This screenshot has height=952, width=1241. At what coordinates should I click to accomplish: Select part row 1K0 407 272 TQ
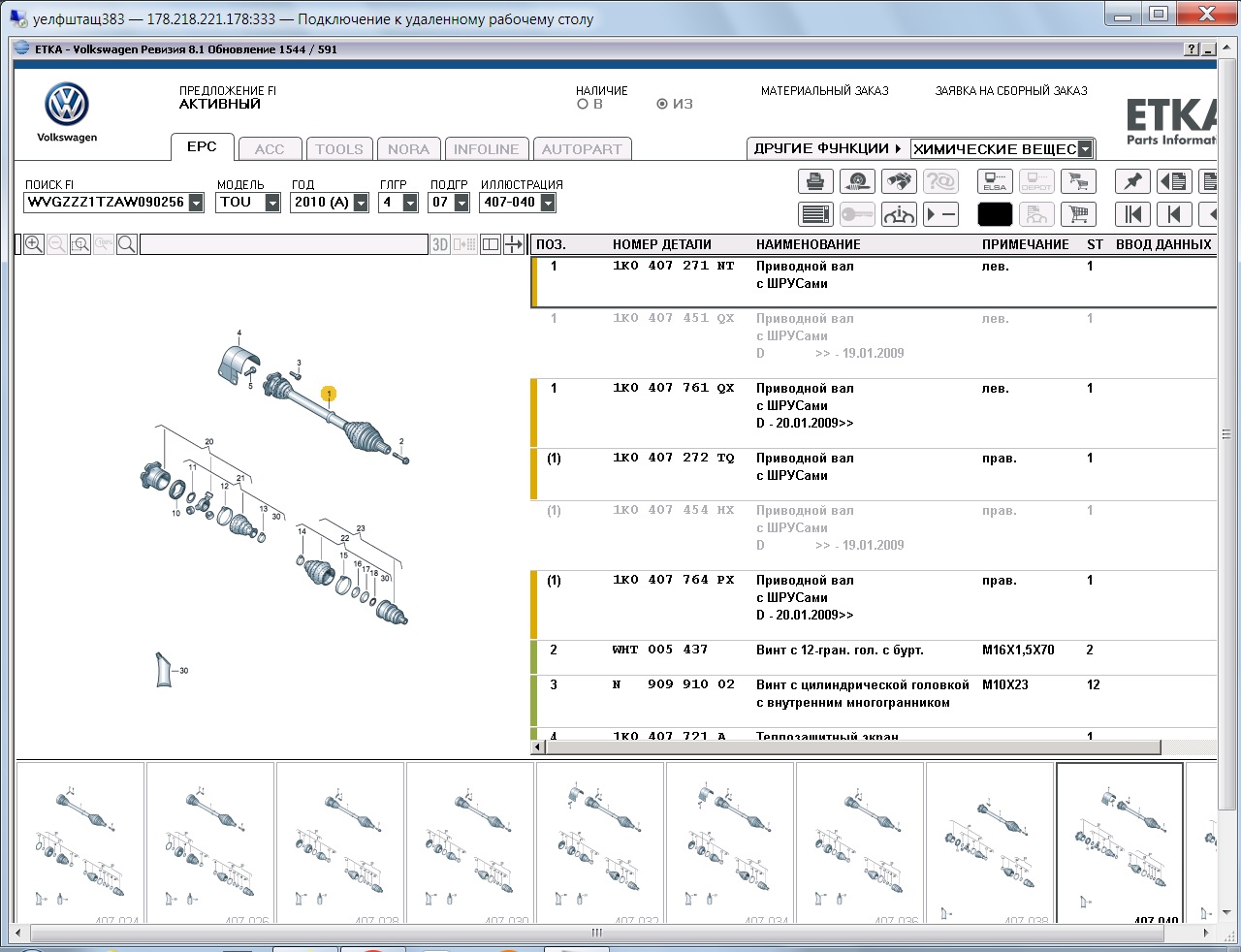coord(874,474)
